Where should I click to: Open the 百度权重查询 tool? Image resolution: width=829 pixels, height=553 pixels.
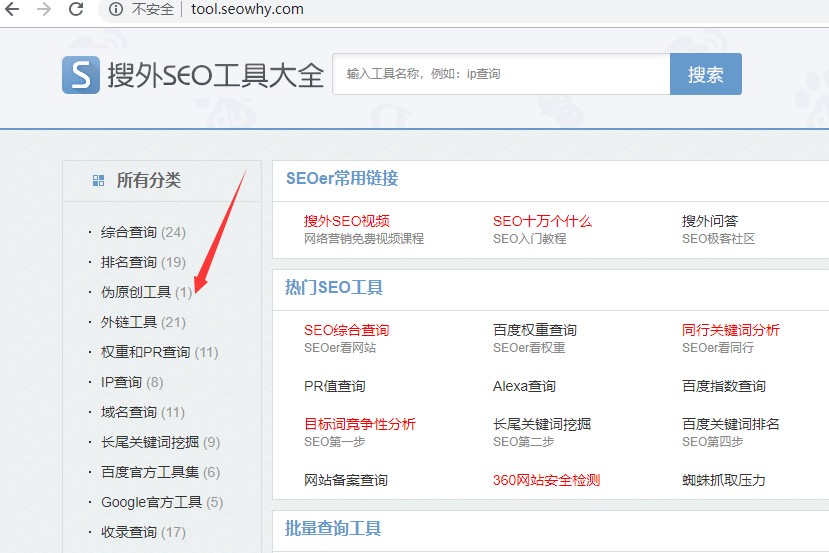[x=535, y=330]
